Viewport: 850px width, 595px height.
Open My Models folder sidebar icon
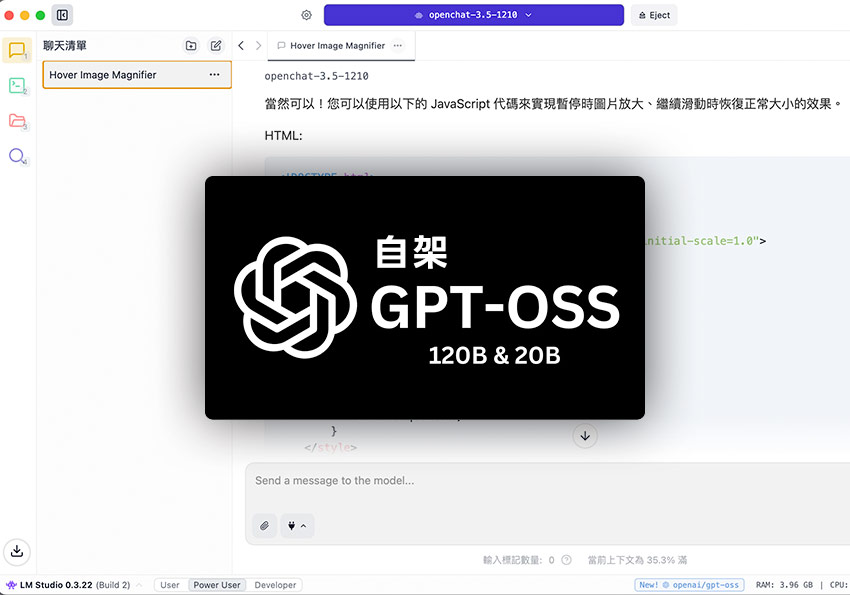(x=17, y=121)
